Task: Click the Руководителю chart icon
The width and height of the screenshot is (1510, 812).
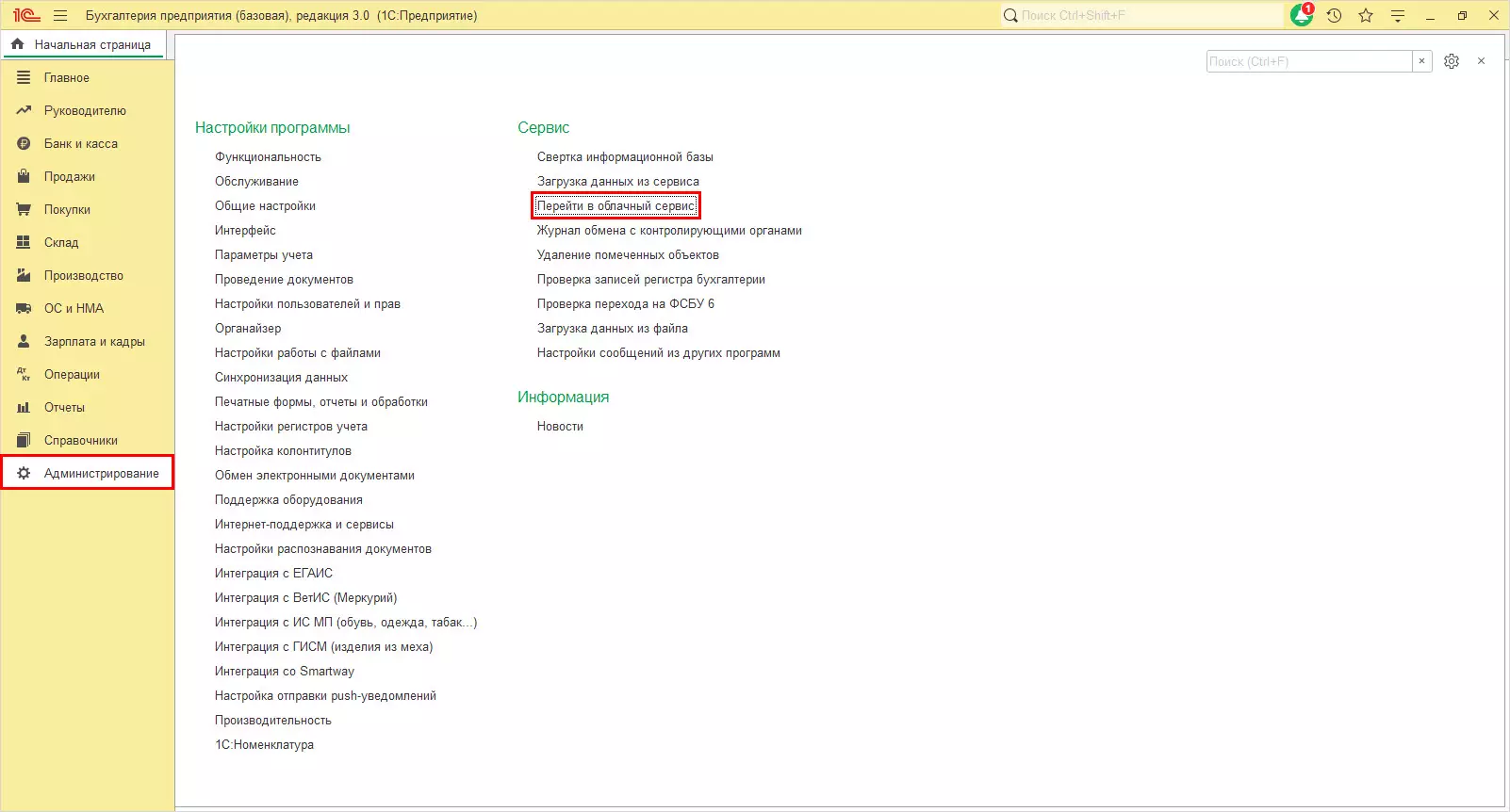Action: [24, 110]
